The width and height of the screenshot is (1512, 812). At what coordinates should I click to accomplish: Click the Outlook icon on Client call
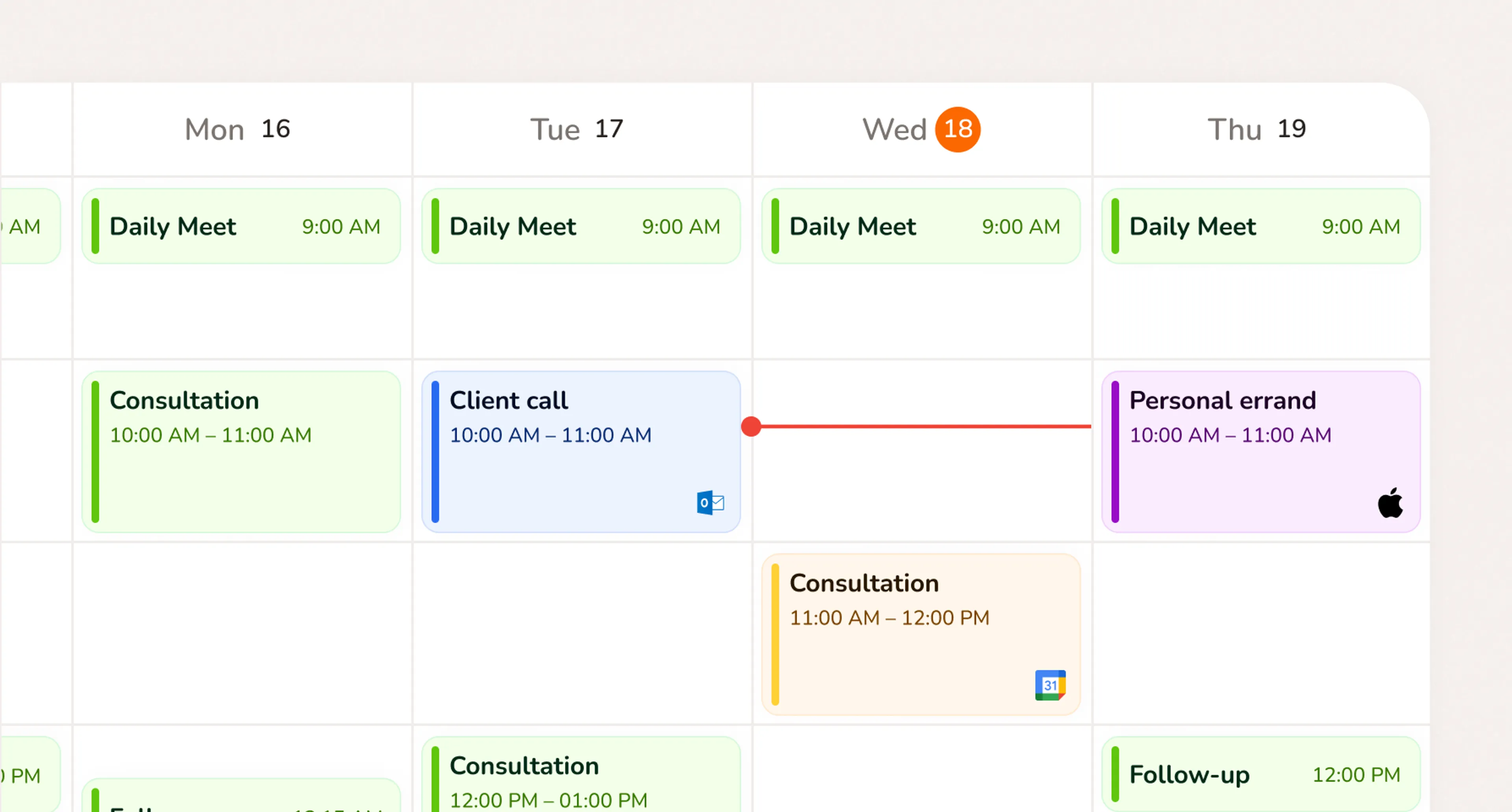point(710,502)
